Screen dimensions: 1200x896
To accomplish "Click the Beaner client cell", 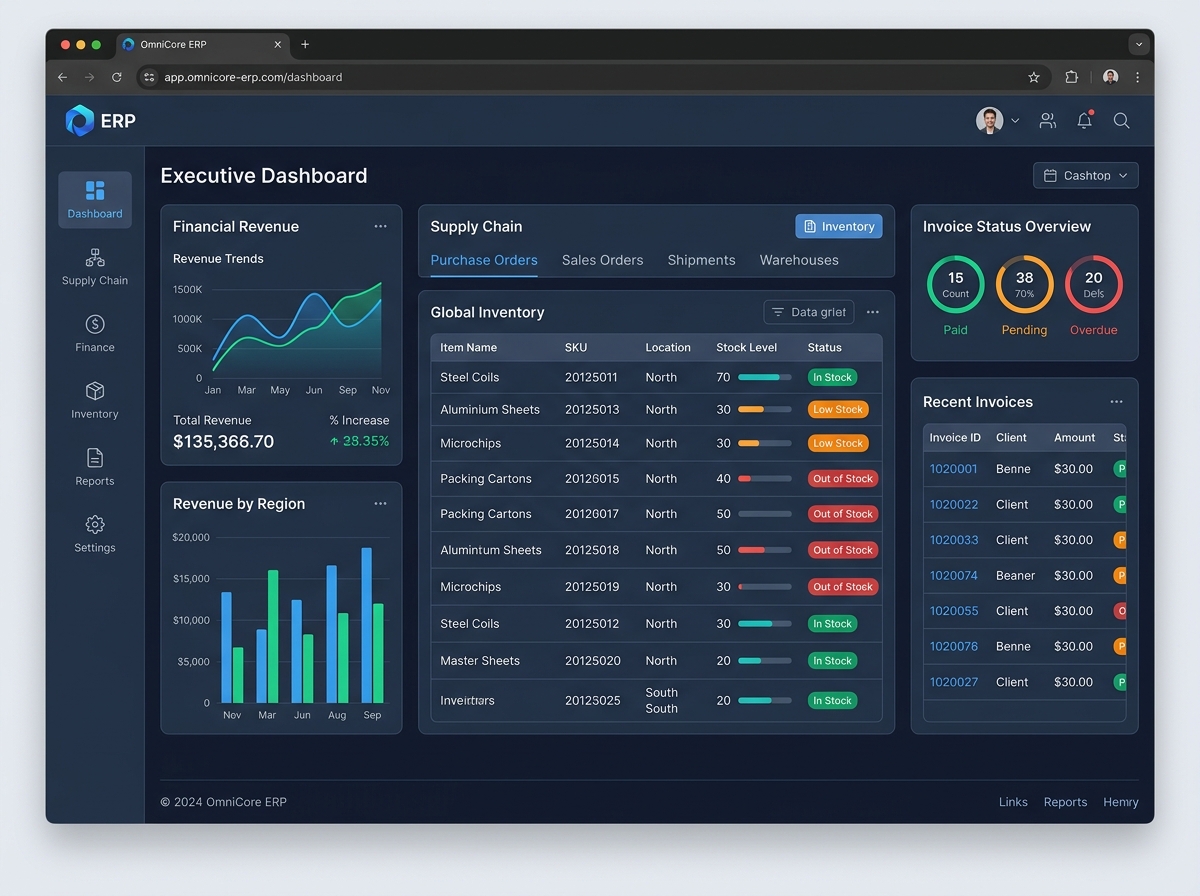I will [x=1016, y=575].
